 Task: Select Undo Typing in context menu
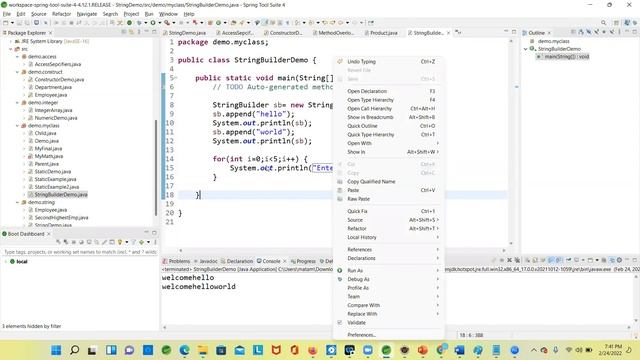[388, 62]
